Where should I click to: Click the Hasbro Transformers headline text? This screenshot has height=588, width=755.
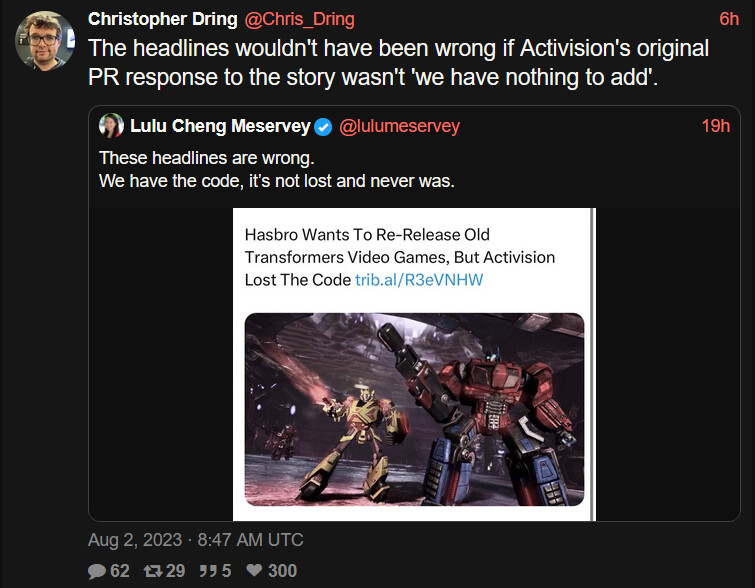tap(400, 257)
